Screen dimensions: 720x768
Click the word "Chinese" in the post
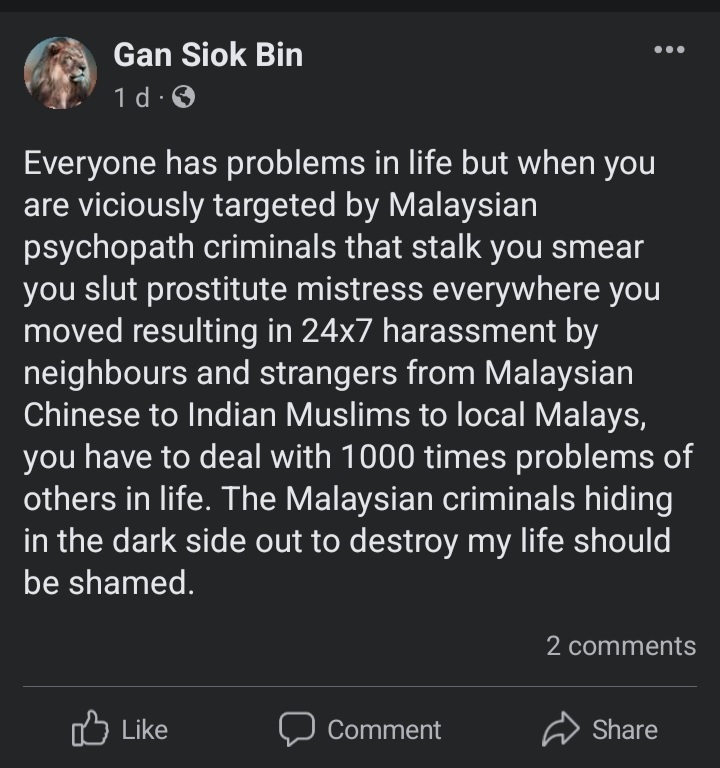pyautogui.click(x=81, y=415)
